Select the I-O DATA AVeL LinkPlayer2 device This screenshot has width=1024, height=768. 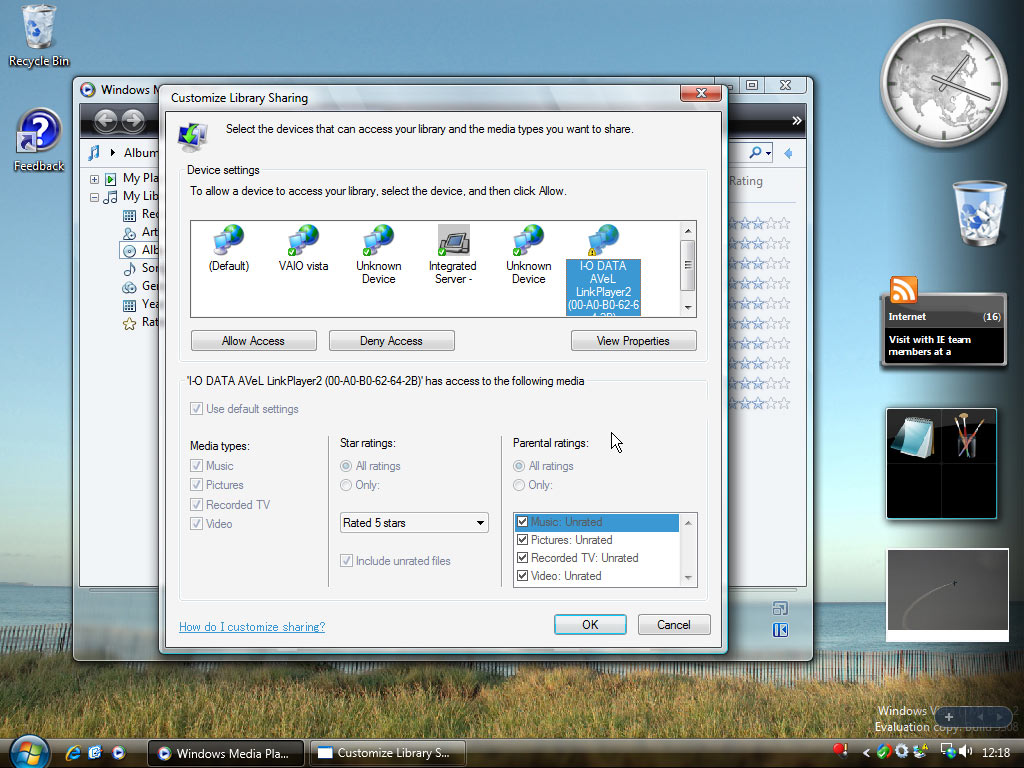pyautogui.click(x=603, y=270)
